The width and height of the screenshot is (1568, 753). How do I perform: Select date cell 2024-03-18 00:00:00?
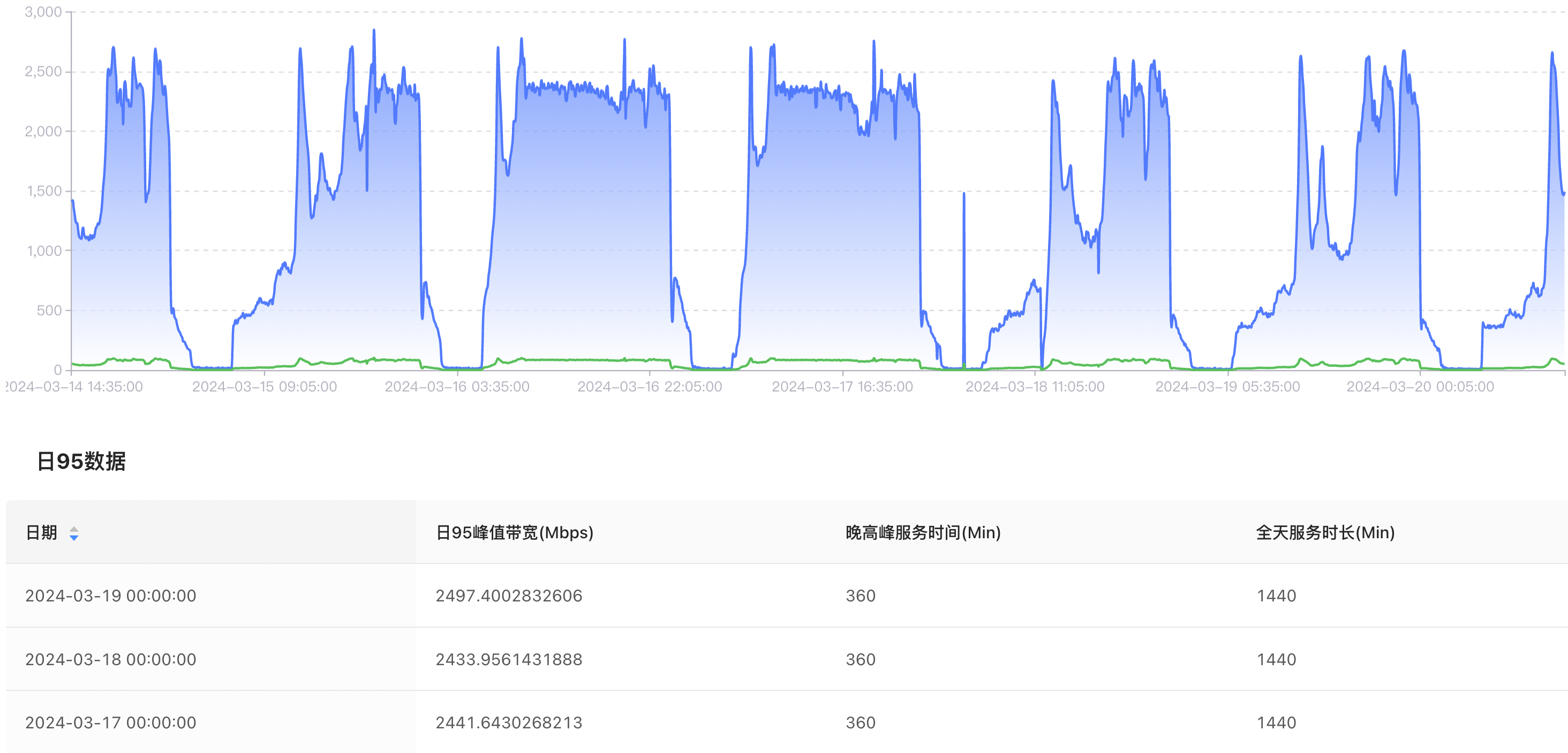click(x=111, y=659)
